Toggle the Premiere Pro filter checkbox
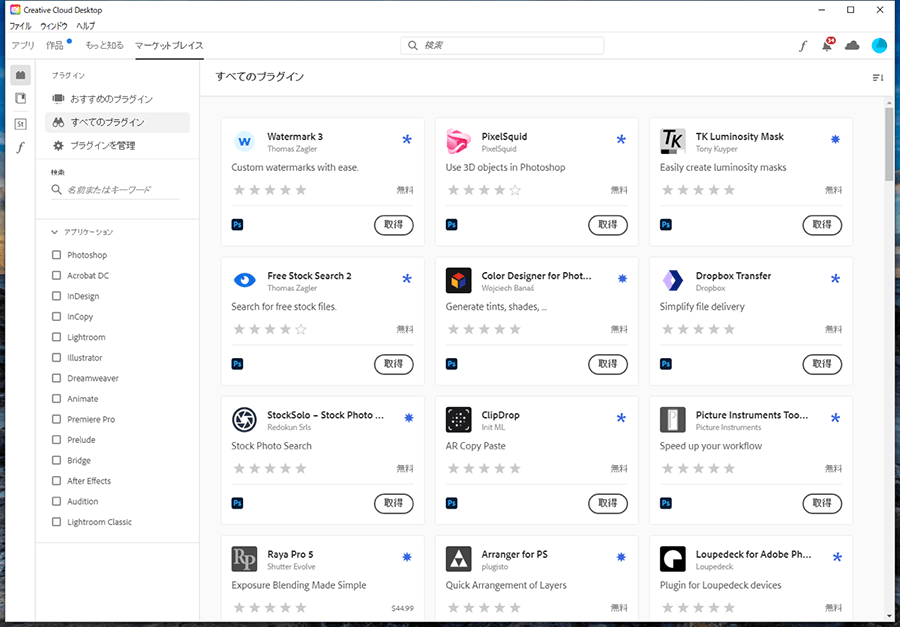The height and width of the screenshot is (627, 900). point(56,419)
